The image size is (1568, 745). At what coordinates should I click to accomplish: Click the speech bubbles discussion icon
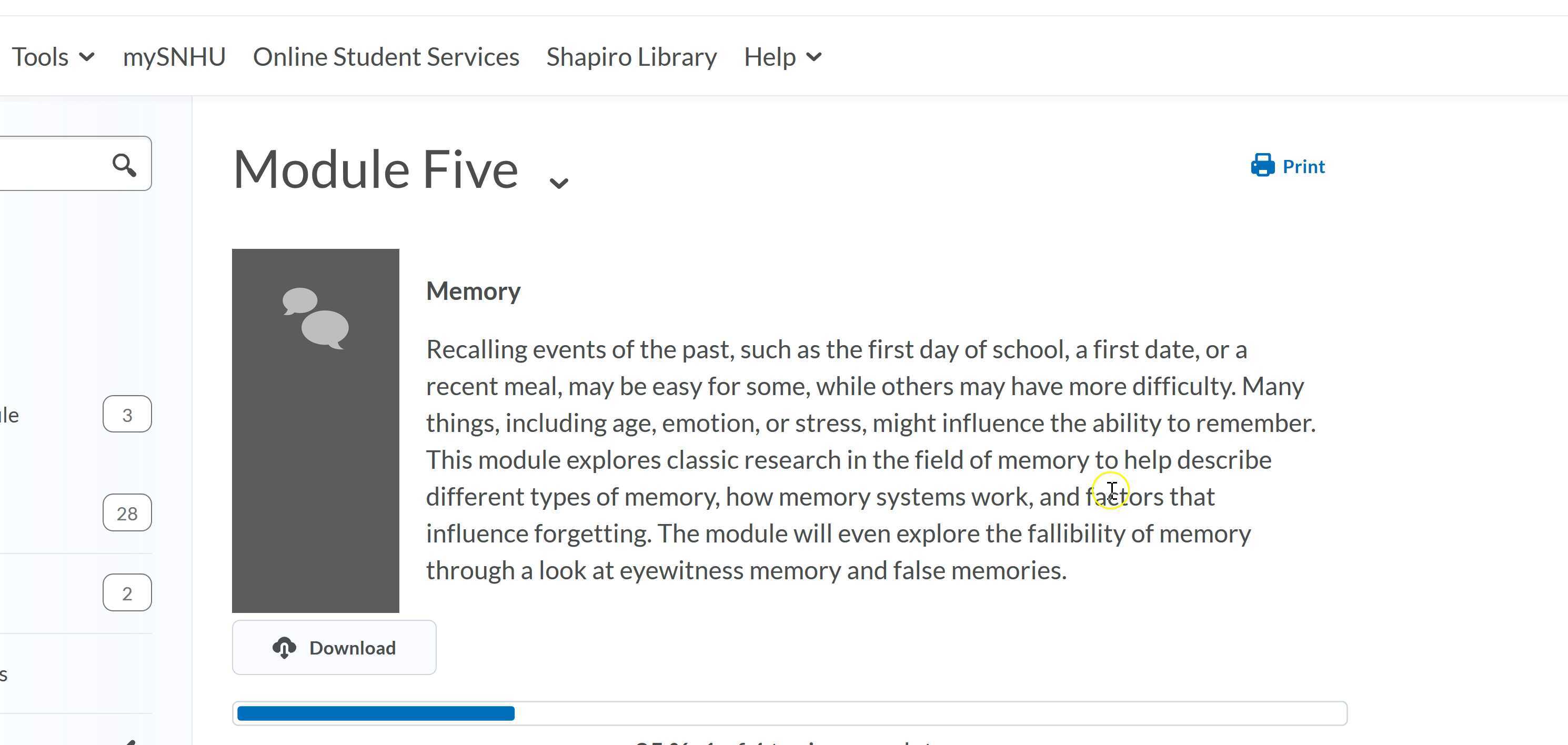315,318
